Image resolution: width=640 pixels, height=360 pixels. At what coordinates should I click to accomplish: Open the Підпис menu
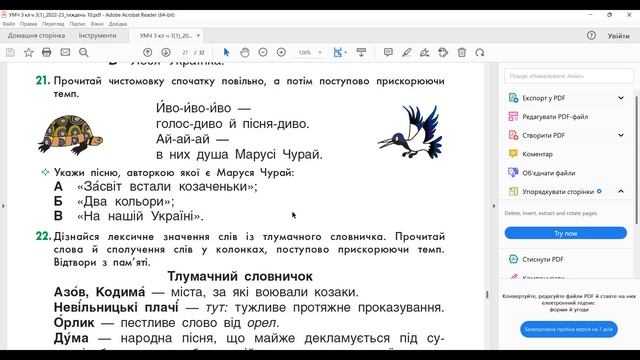(x=77, y=24)
